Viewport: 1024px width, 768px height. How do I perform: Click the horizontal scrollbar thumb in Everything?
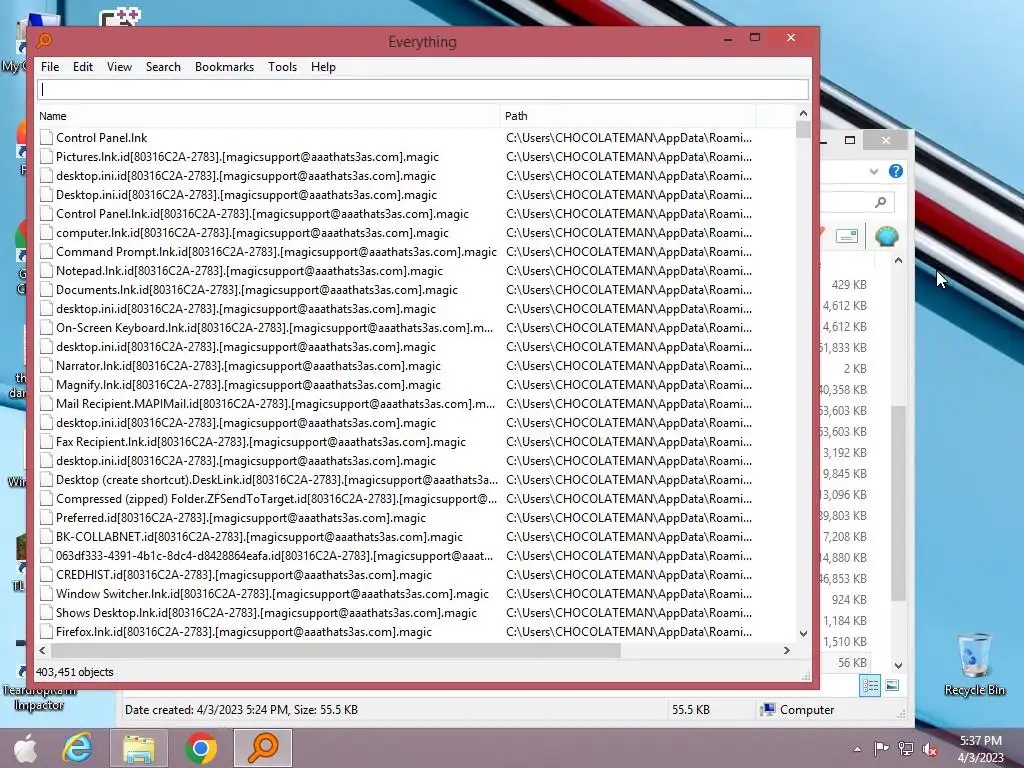click(x=336, y=650)
